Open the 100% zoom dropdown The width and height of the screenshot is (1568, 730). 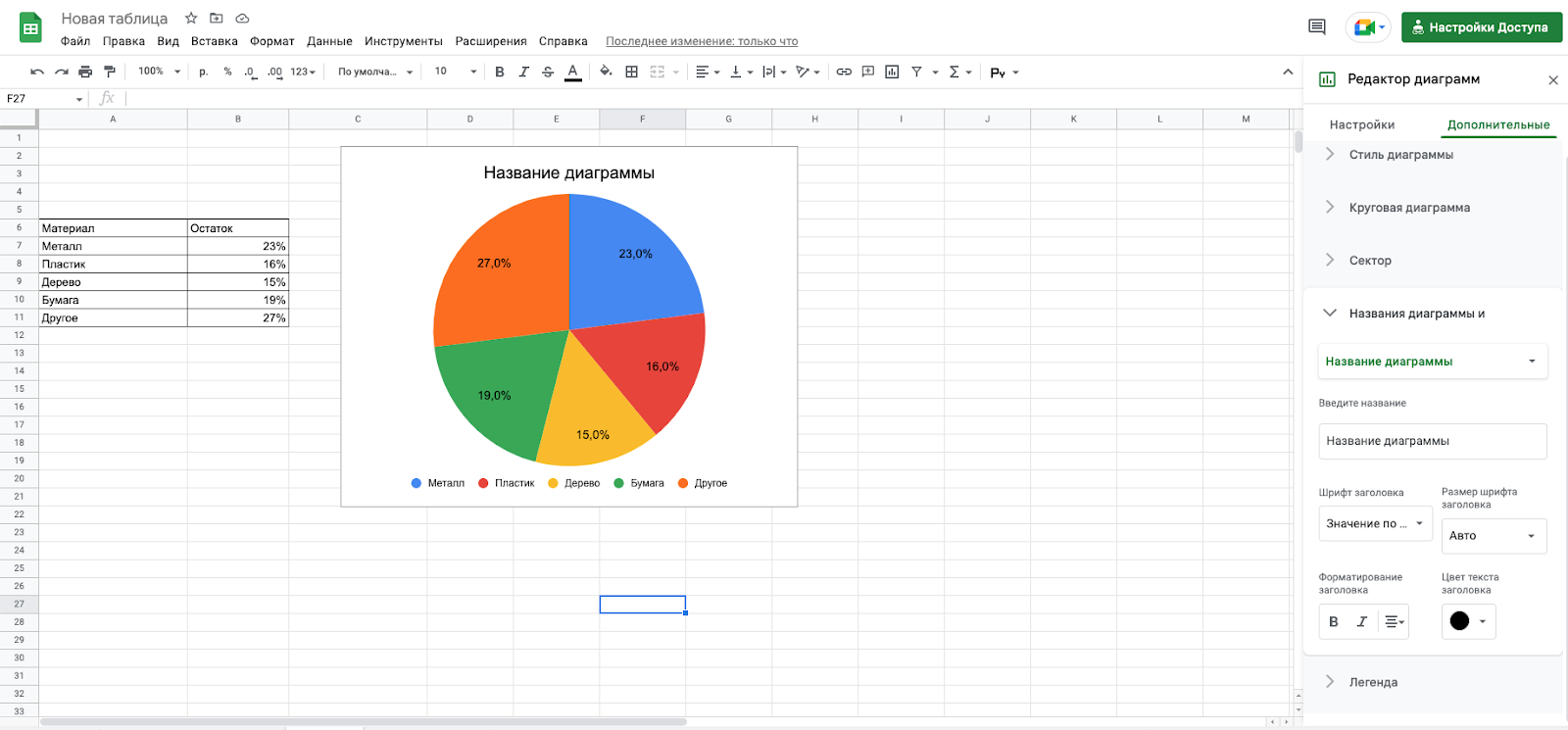tap(159, 72)
